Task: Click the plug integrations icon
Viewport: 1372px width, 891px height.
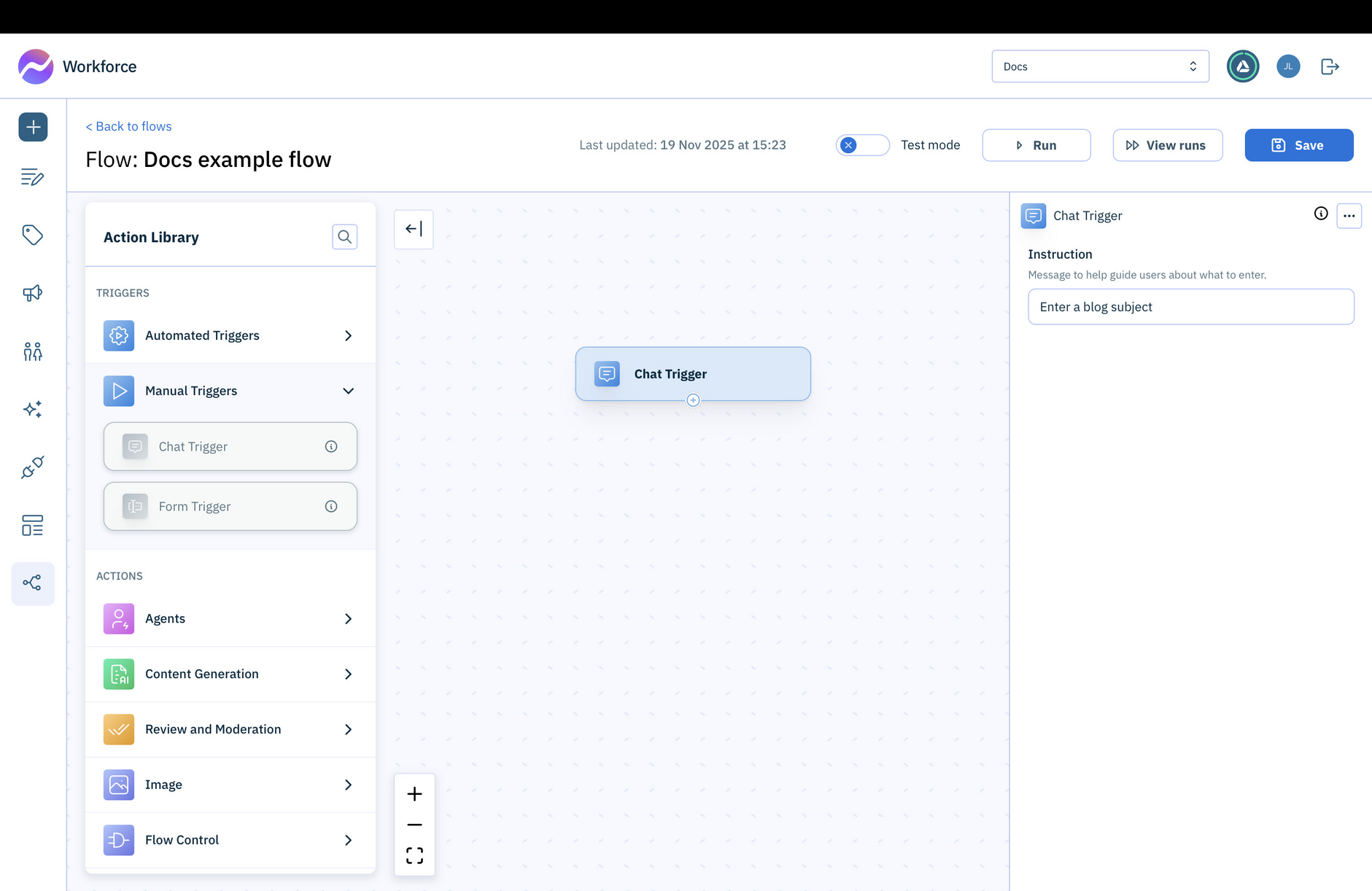Action: [x=32, y=467]
